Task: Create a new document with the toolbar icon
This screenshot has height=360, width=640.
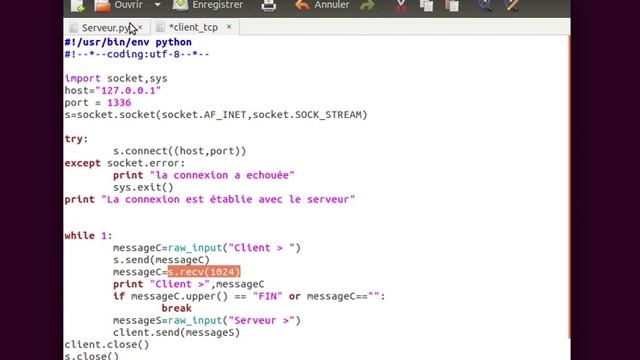Action: 78,5
